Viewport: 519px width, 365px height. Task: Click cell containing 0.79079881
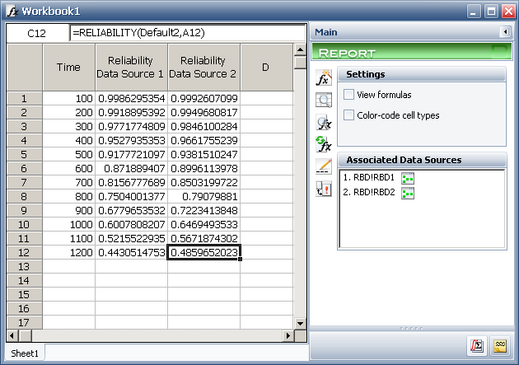point(204,196)
